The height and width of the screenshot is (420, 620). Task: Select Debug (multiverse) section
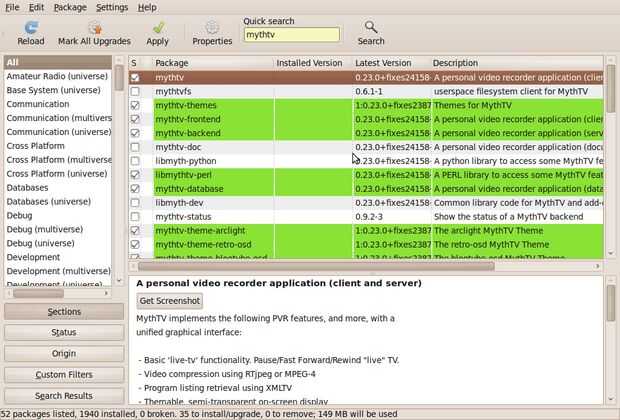(58, 229)
